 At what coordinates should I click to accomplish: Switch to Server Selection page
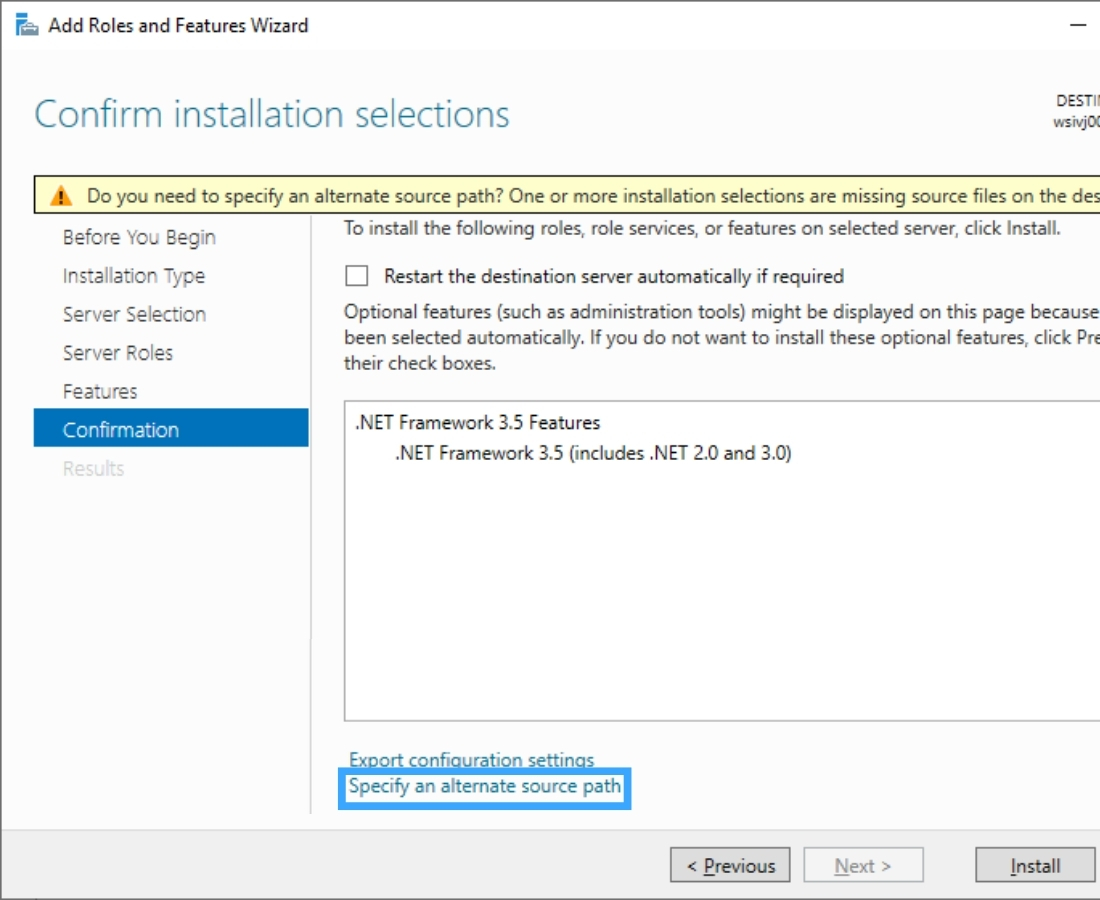[x=134, y=314]
